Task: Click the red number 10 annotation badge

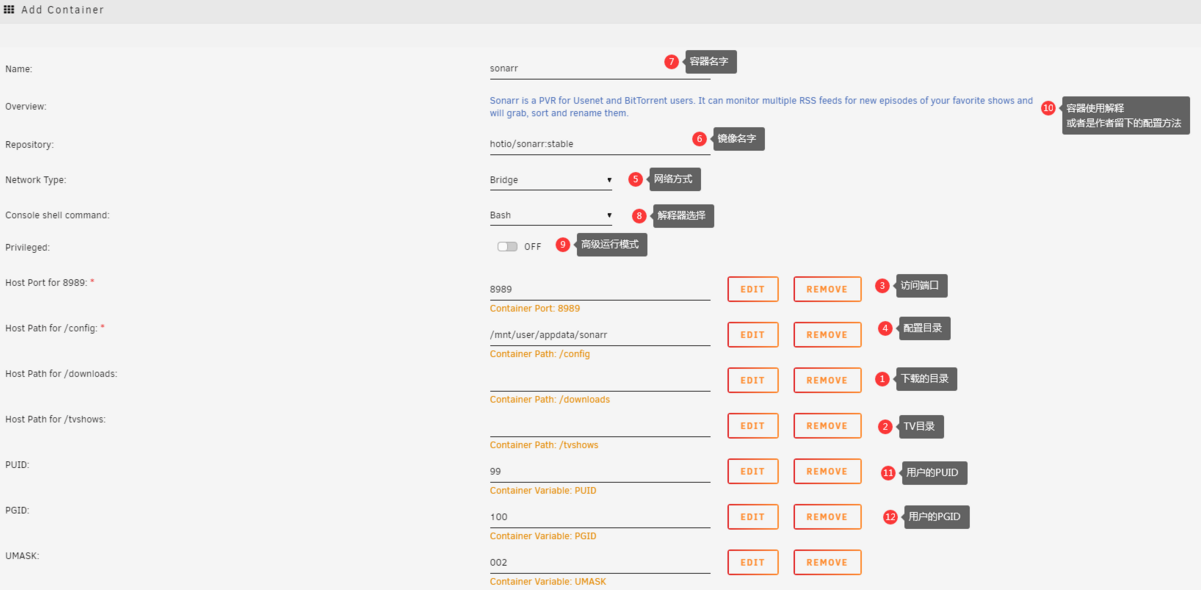Action: [x=1048, y=108]
